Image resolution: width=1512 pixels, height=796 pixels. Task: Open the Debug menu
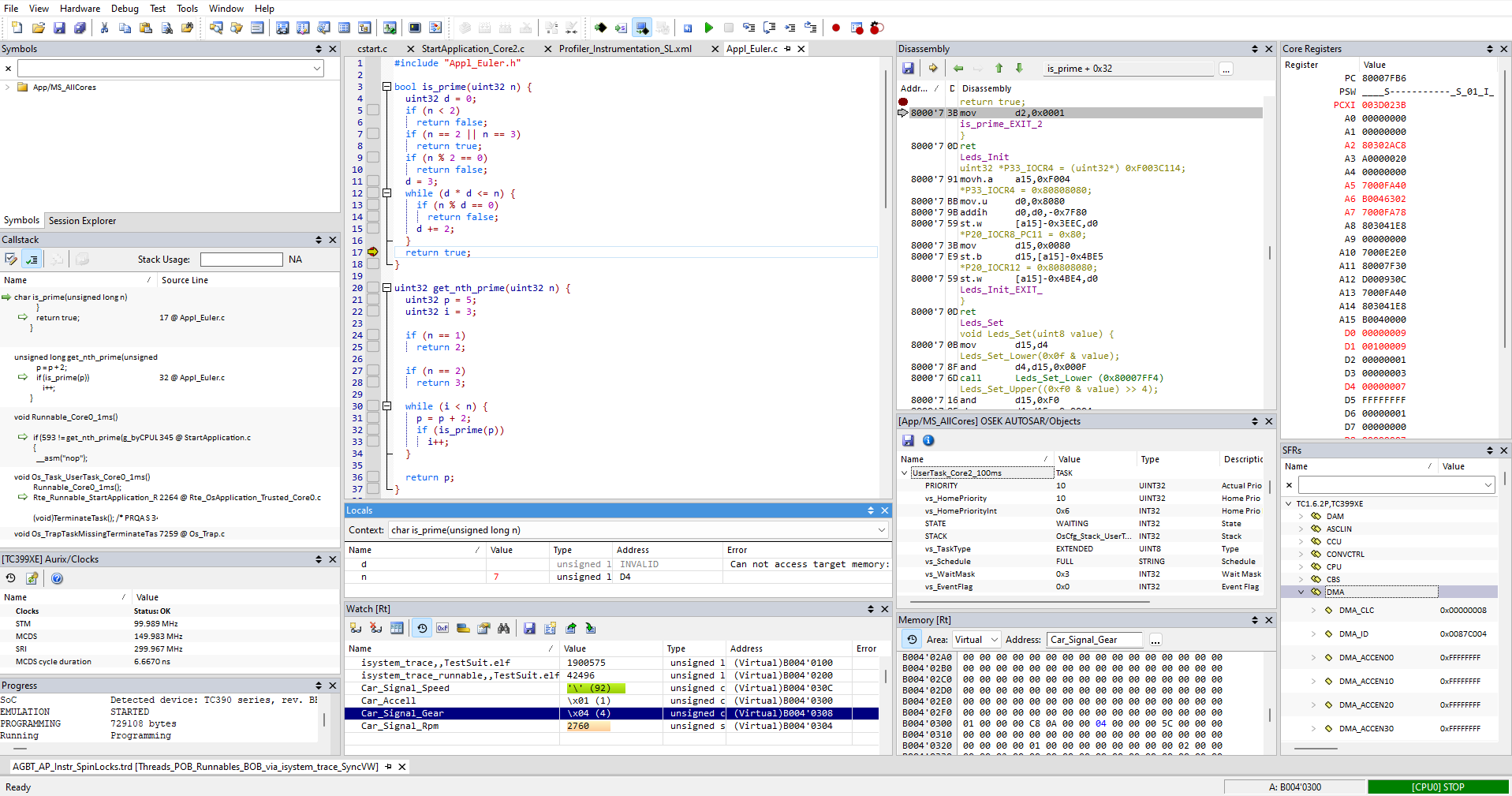125,9
